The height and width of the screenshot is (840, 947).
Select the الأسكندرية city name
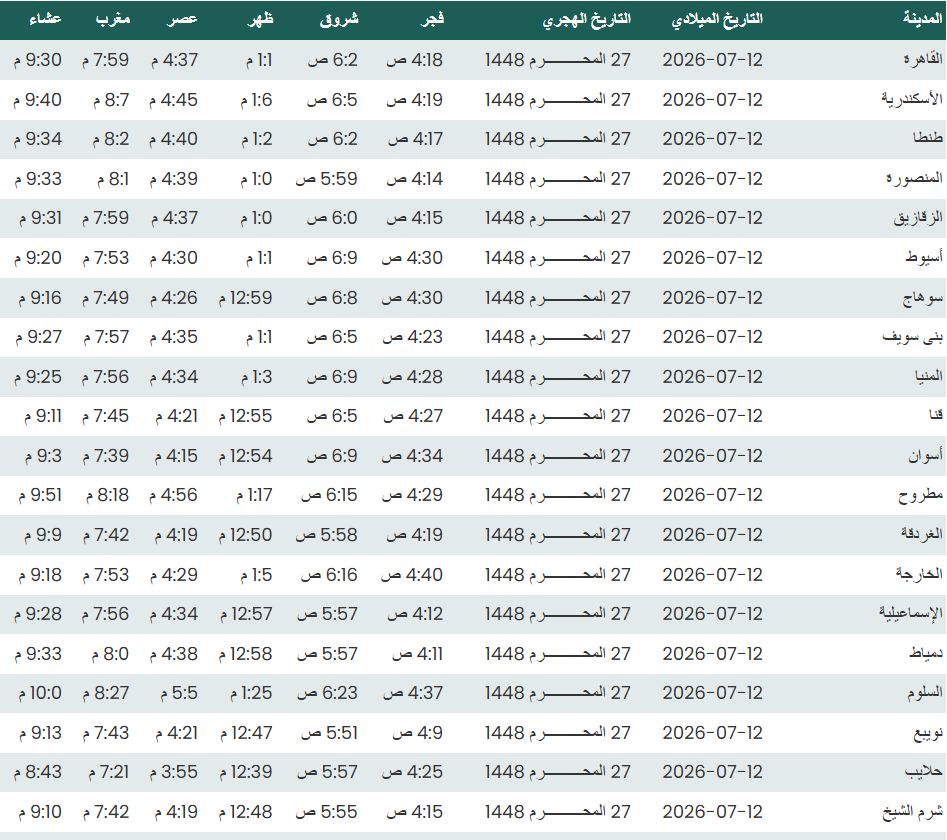pyautogui.click(x=911, y=99)
